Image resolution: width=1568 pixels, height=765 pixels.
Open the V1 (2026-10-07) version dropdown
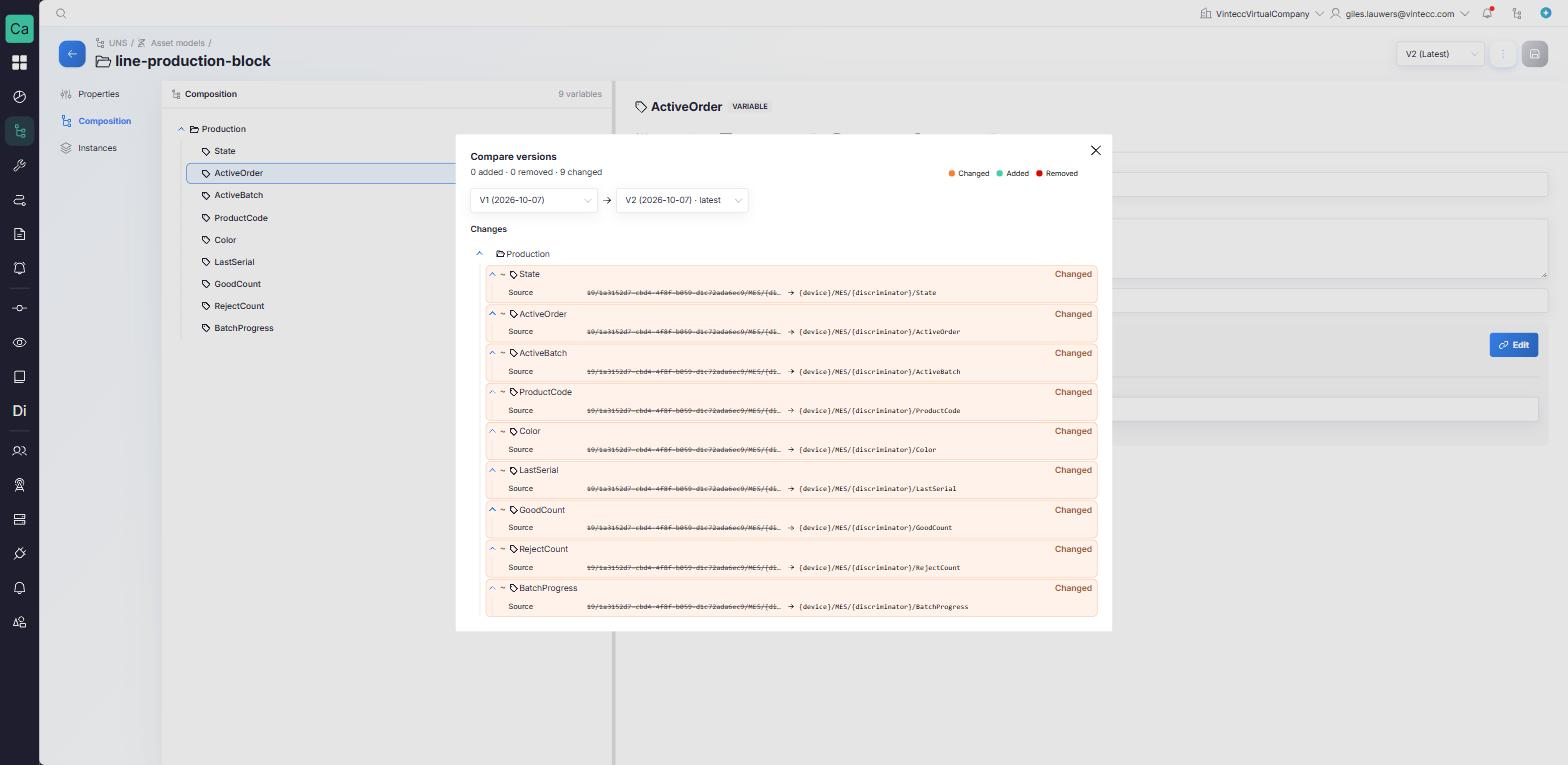[534, 200]
